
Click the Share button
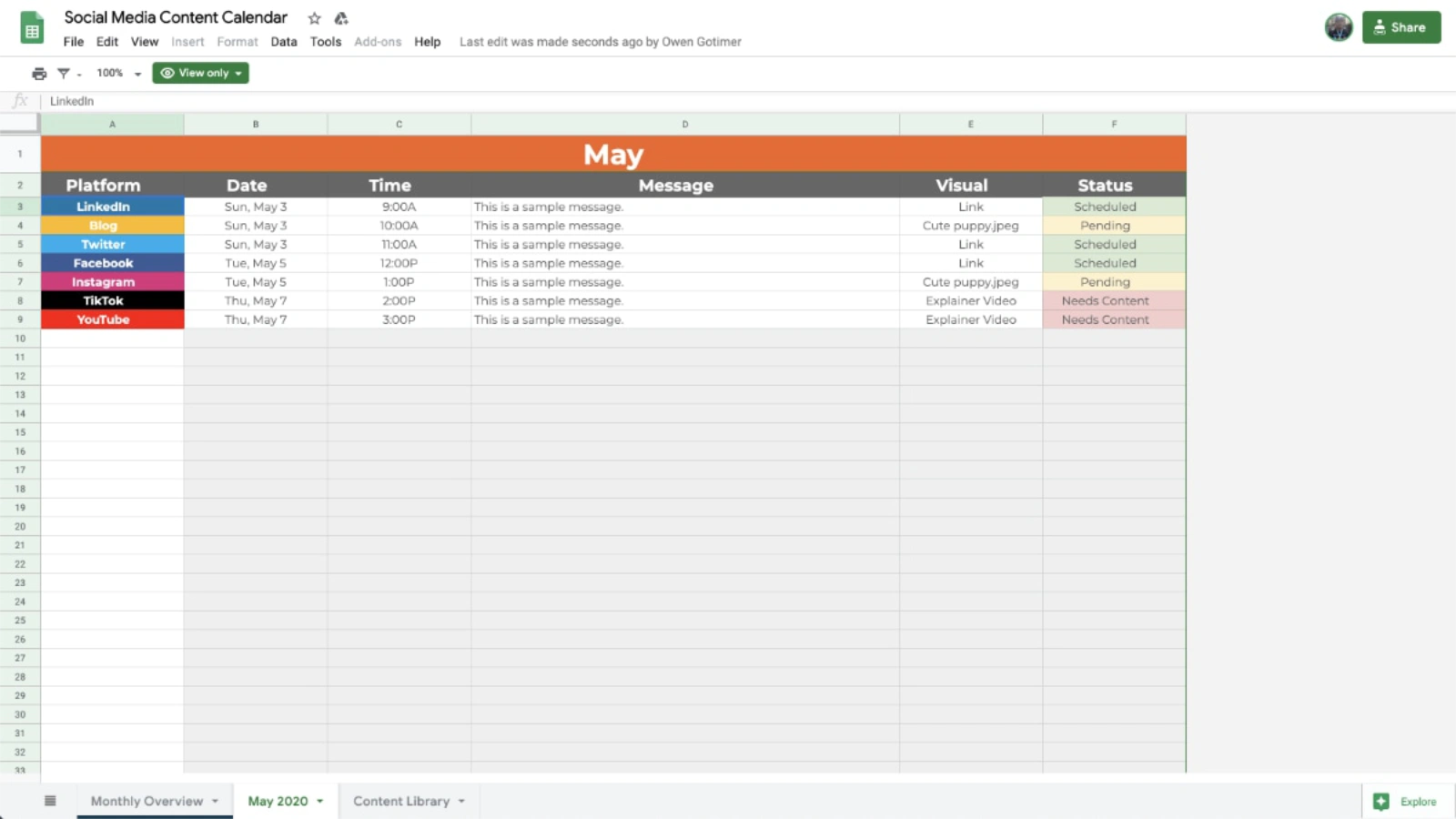(1401, 27)
